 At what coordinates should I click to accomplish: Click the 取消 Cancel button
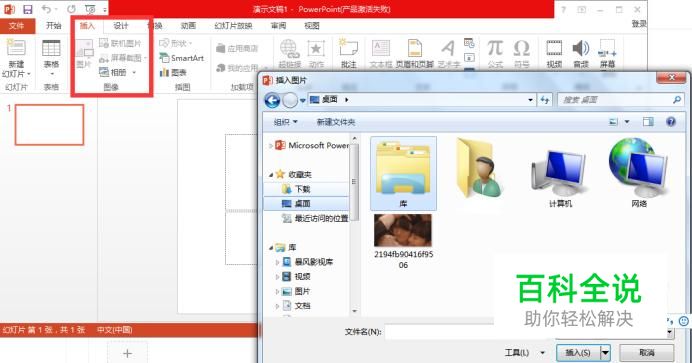(647, 352)
